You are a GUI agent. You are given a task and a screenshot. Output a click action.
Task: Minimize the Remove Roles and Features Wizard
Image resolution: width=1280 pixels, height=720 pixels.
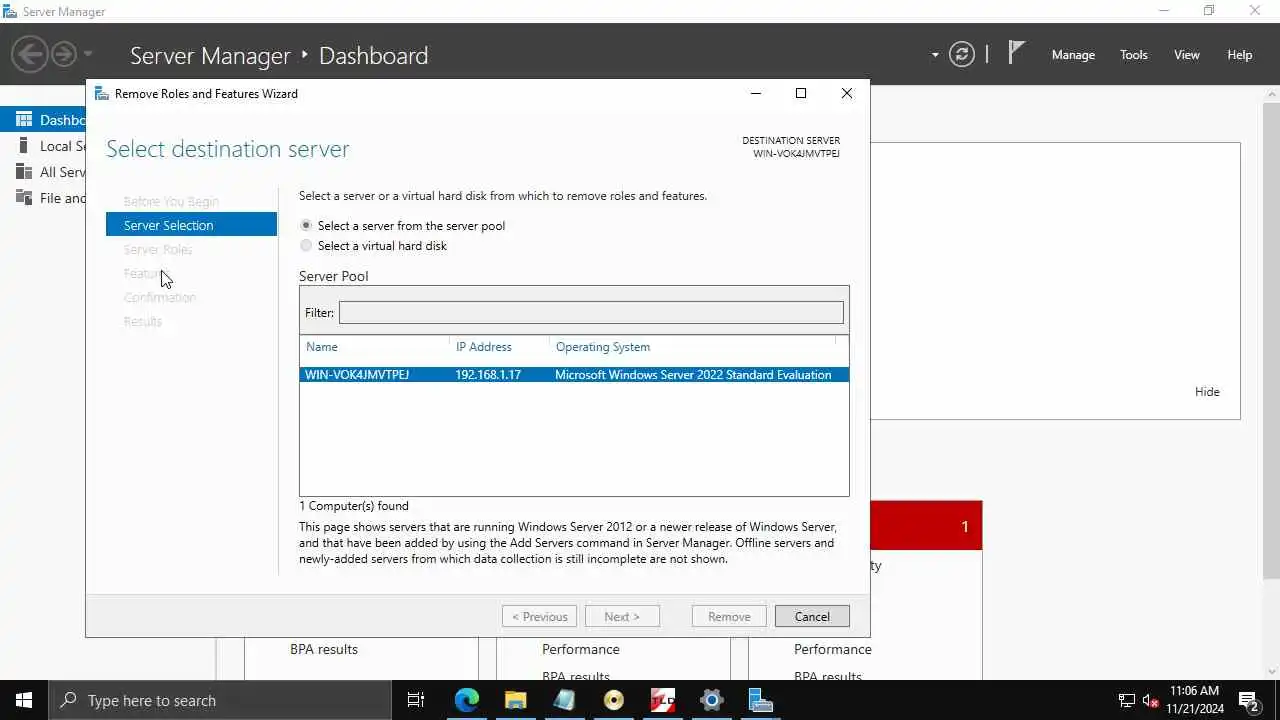tap(756, 93)
